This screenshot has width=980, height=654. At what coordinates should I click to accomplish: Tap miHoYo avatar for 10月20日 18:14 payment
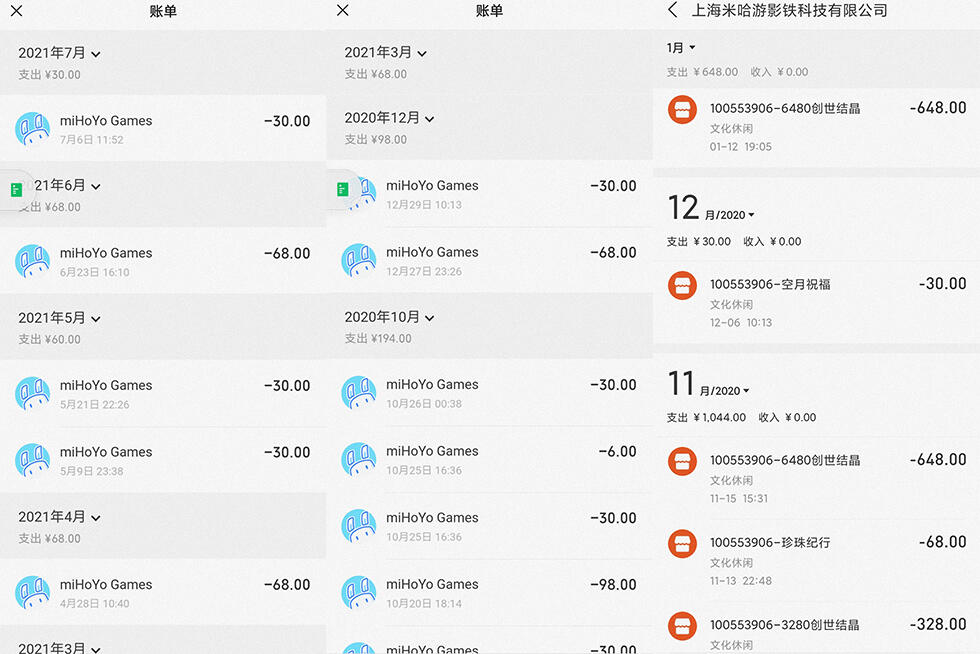(359, 593)
